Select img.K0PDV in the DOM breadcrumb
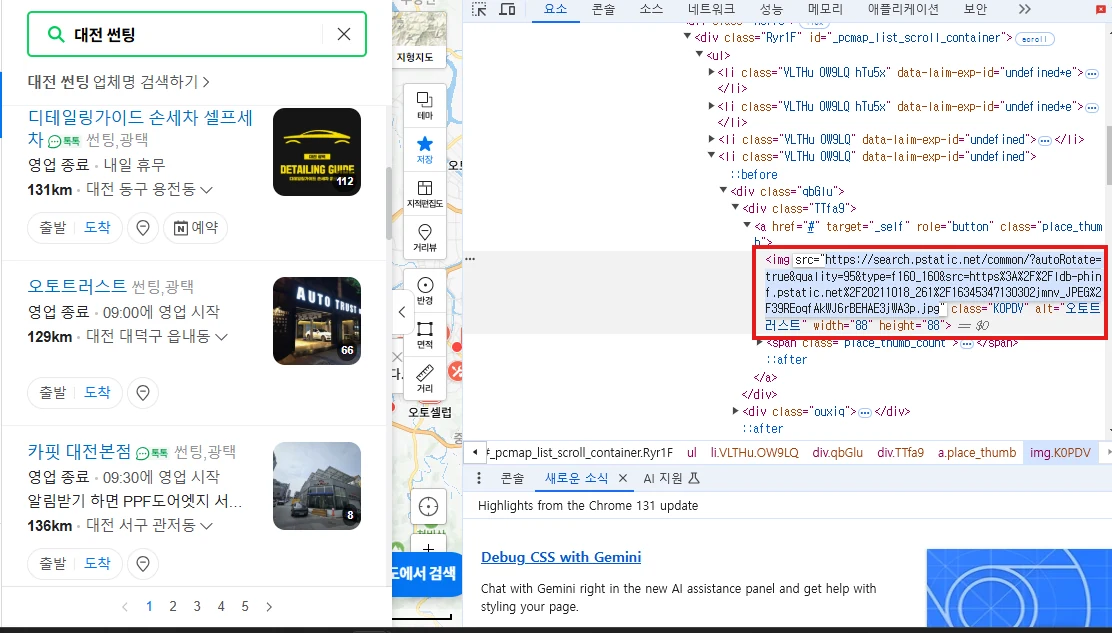The image size is (1112, 633). coord(1060,452)
